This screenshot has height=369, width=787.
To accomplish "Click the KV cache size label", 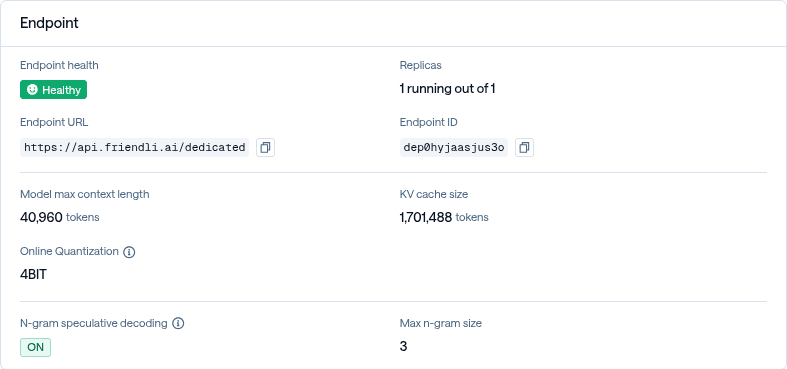I will pyautogui.click(x=434, y=194).
